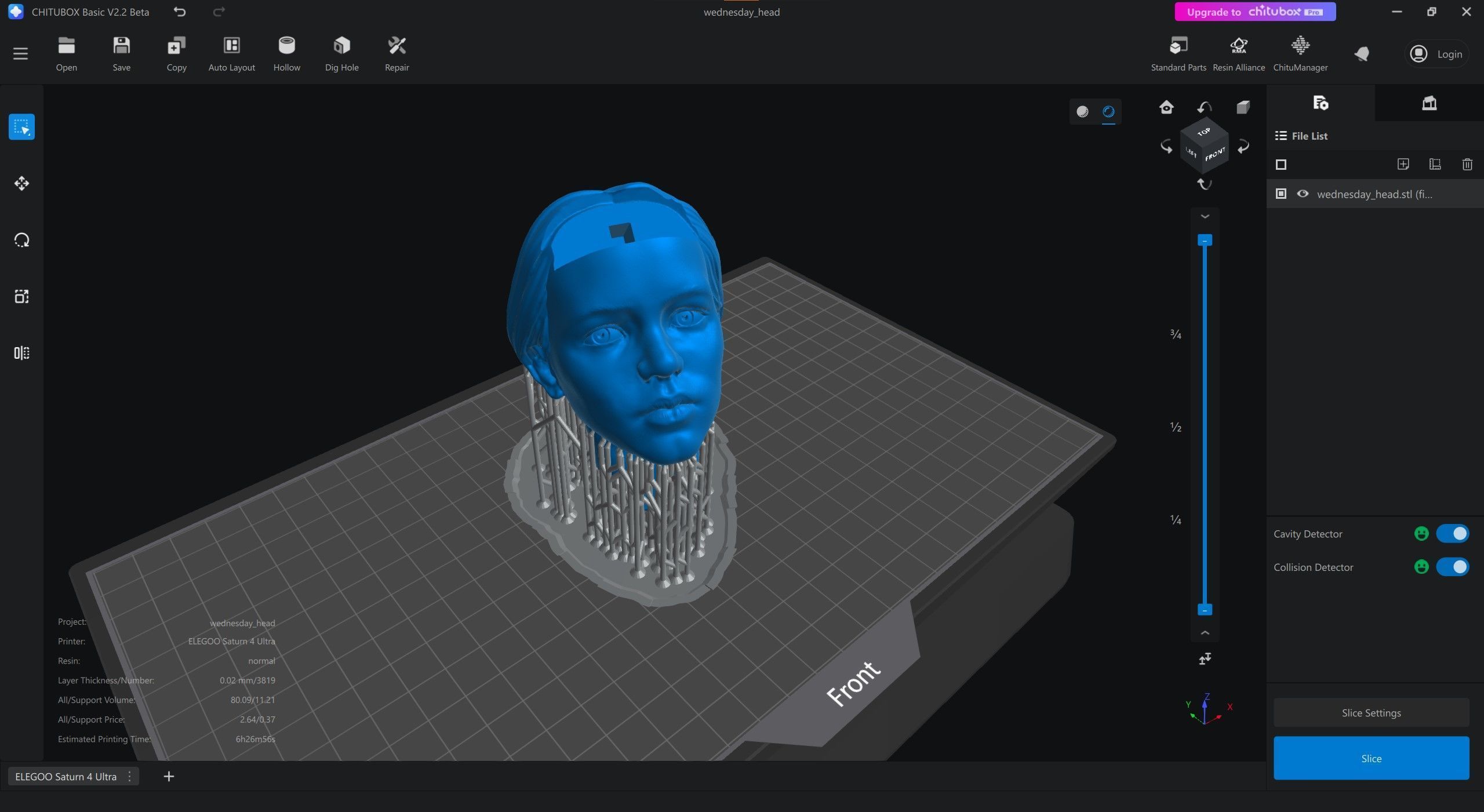This screenshot has width=1484, height=812.
Task: Open Standard Parts library
Action: pyautogui.click(x=1178, y=53)
